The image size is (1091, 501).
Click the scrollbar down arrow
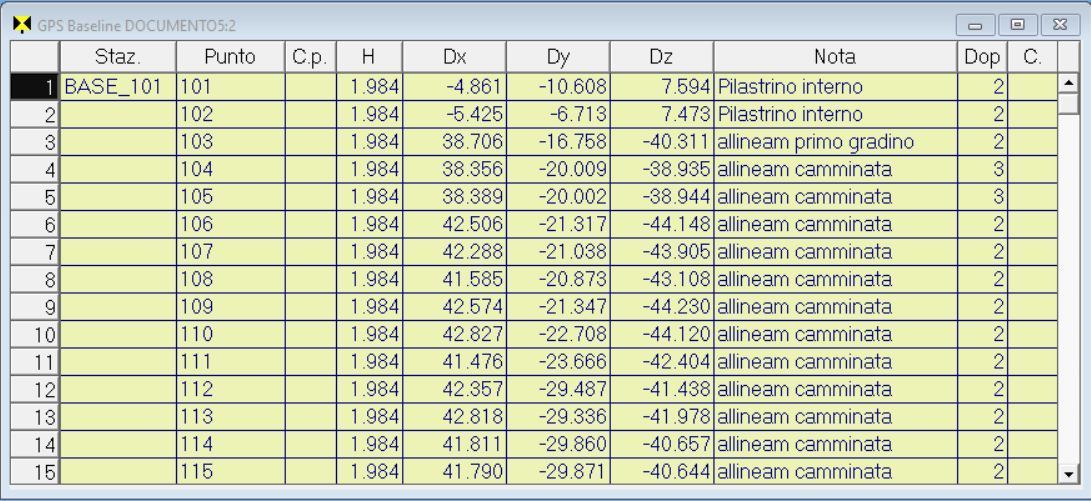1068,475
